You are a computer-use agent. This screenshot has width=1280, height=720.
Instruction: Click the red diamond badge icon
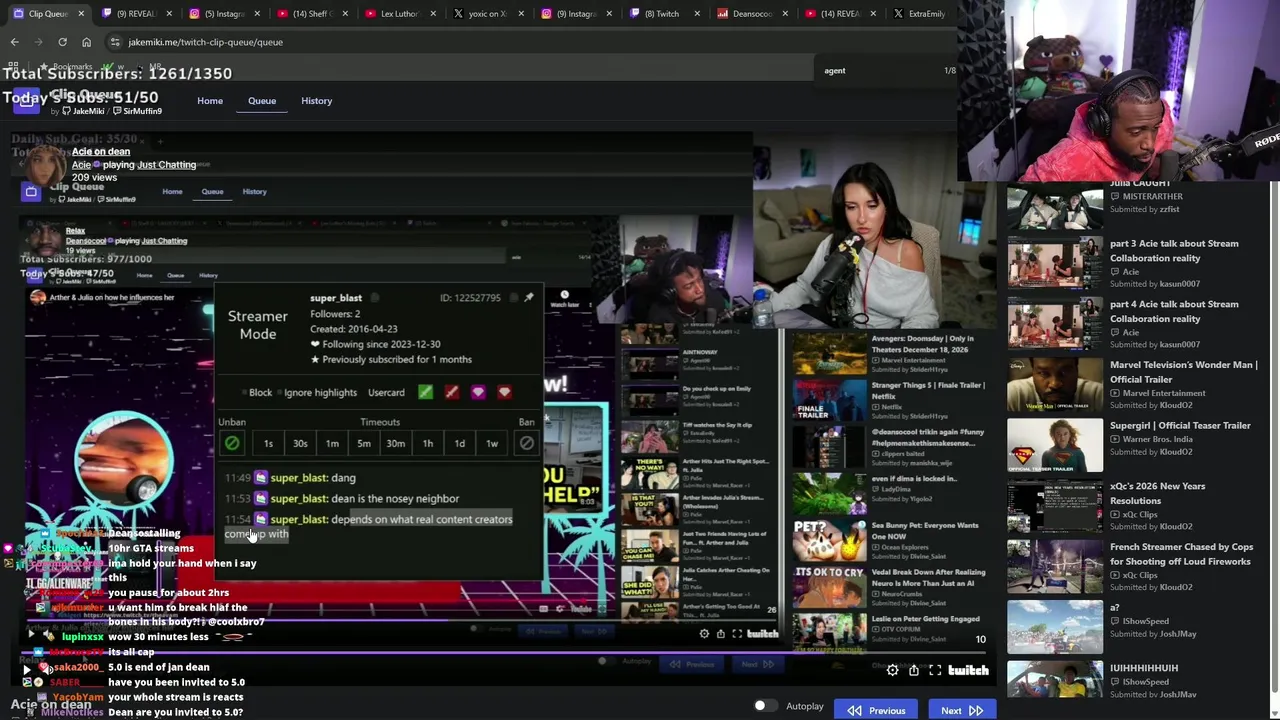[x=504, y=392]
